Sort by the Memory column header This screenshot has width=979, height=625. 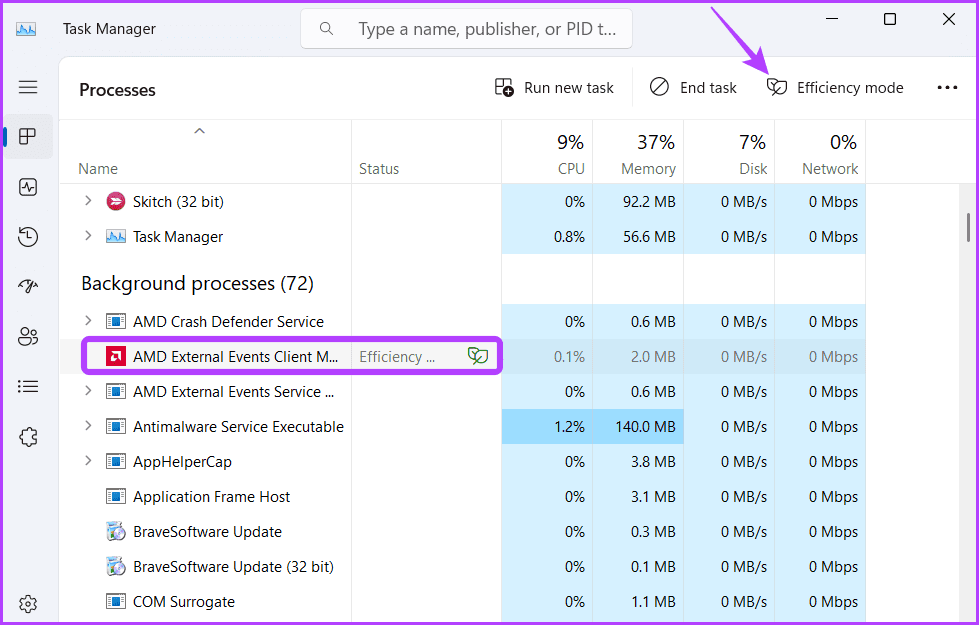[x=638, y=152]
